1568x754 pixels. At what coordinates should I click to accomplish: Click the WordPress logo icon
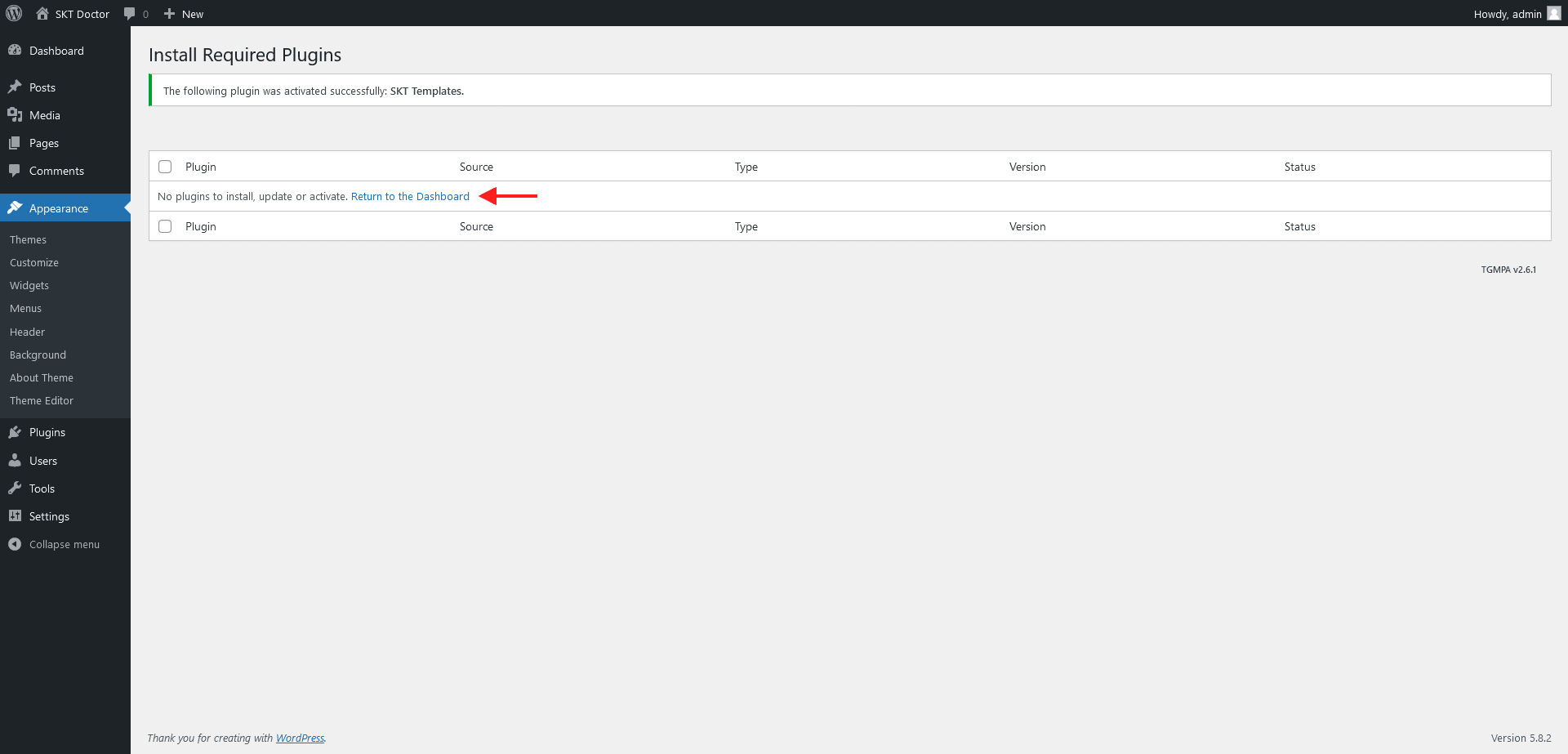click(14, 13)
